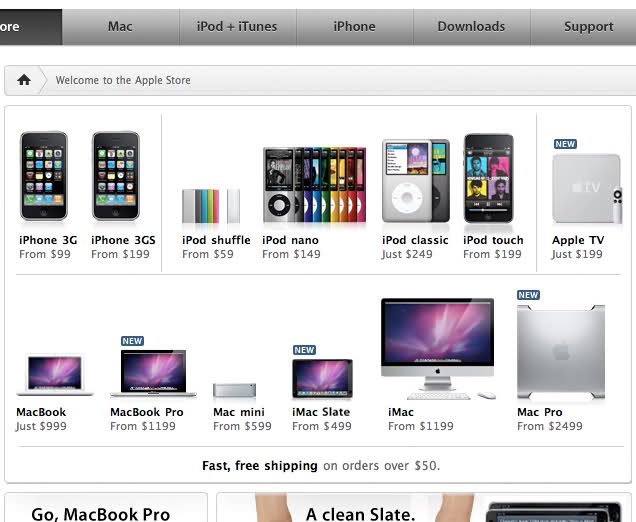
Task: Open the MacBook Pro product image
Action: pos(153,373)
